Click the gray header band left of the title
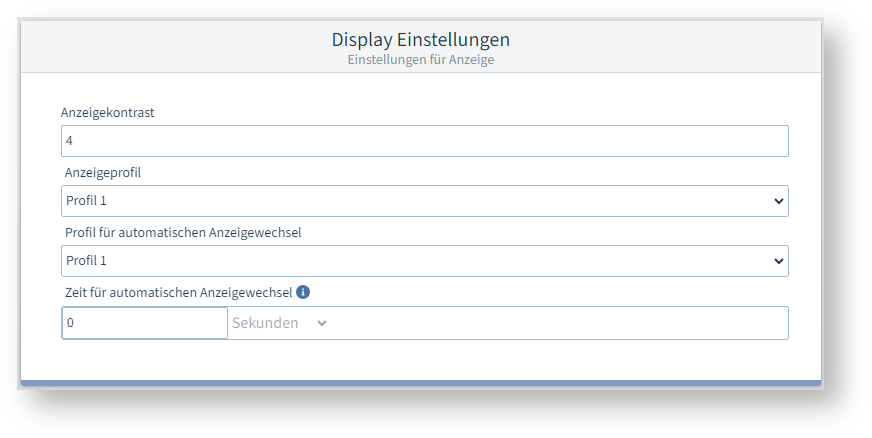872x438 pixels. pos(150,47)
